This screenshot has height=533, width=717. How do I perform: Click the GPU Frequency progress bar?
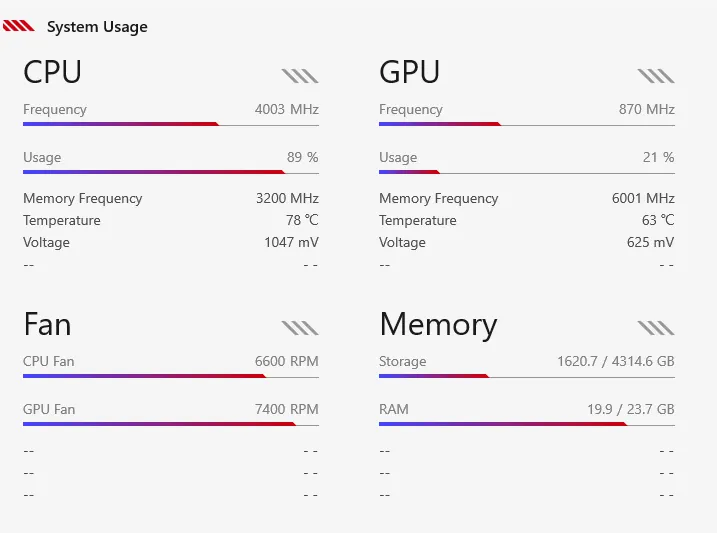(x=527, y=124)
